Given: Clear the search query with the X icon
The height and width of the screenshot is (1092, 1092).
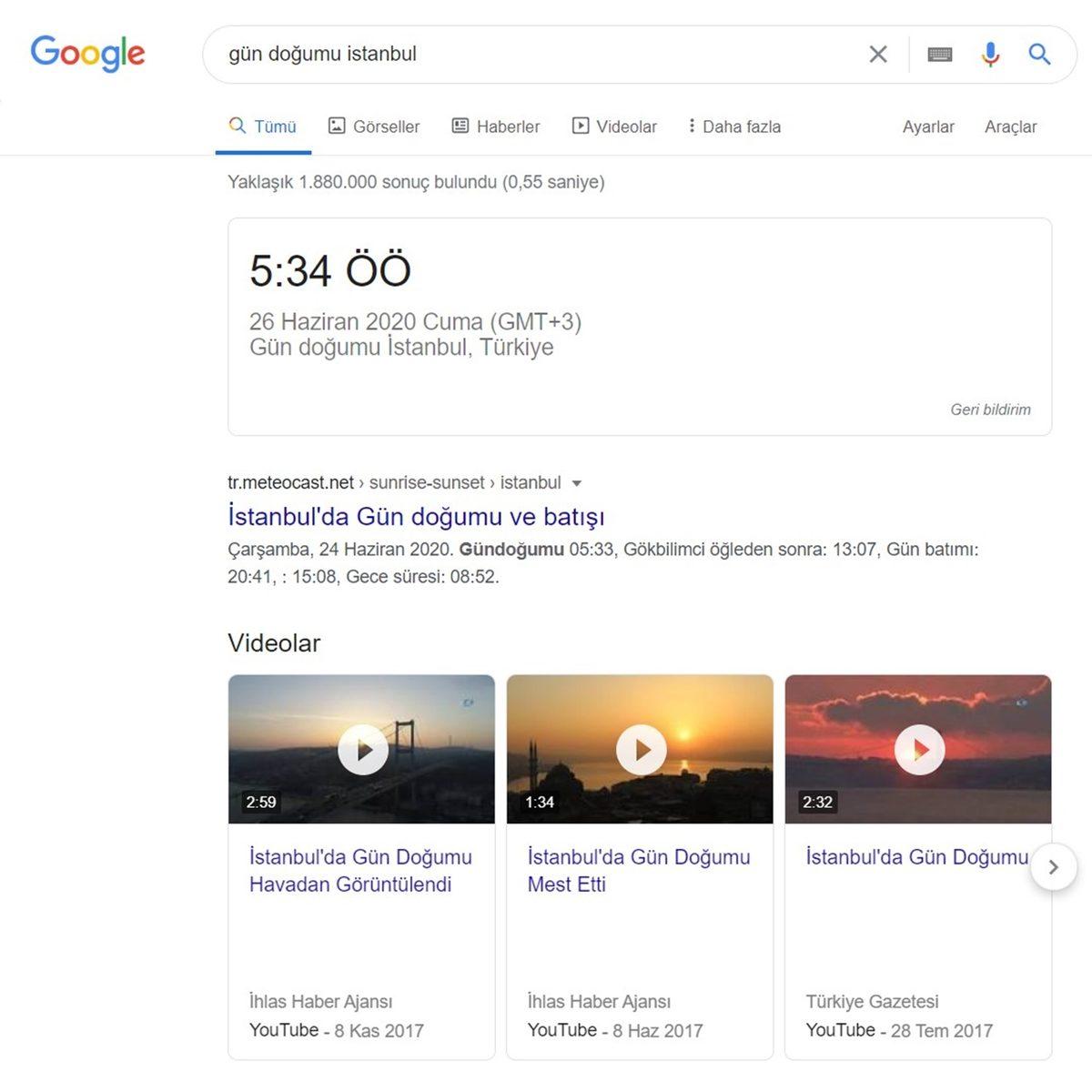Looking at the screenshot, I should point(877,54).
